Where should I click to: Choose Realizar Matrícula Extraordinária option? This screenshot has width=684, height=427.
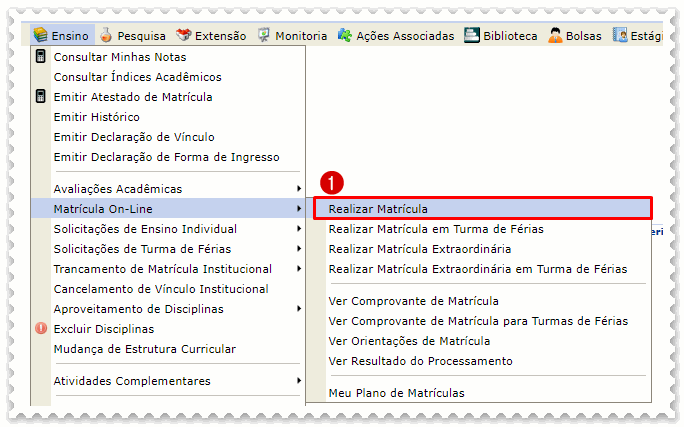[419, 249]
